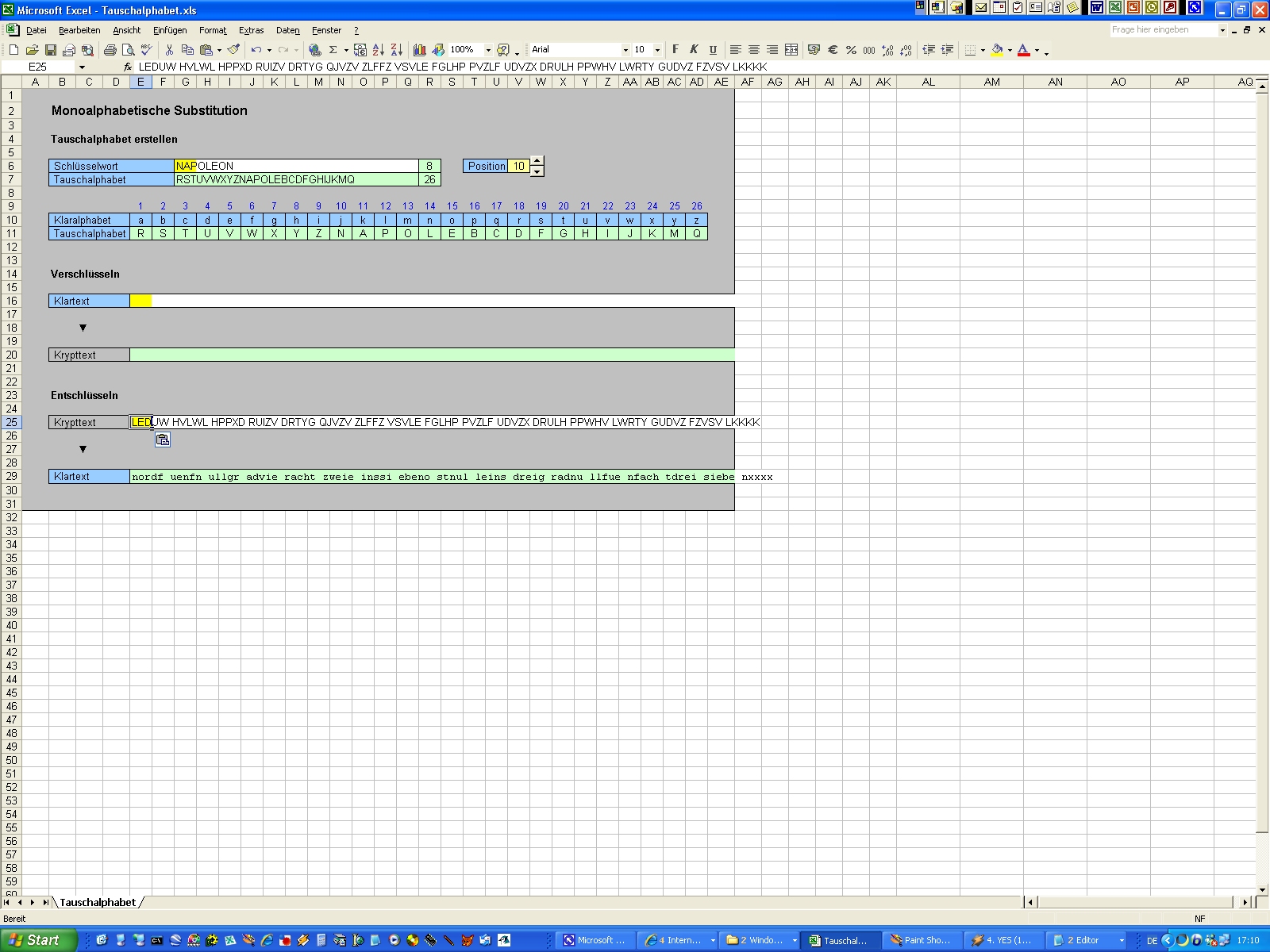This screenshot has width=1270, height=952.
Task: Open print preview magnifier icon
Action: click(129, 50)
